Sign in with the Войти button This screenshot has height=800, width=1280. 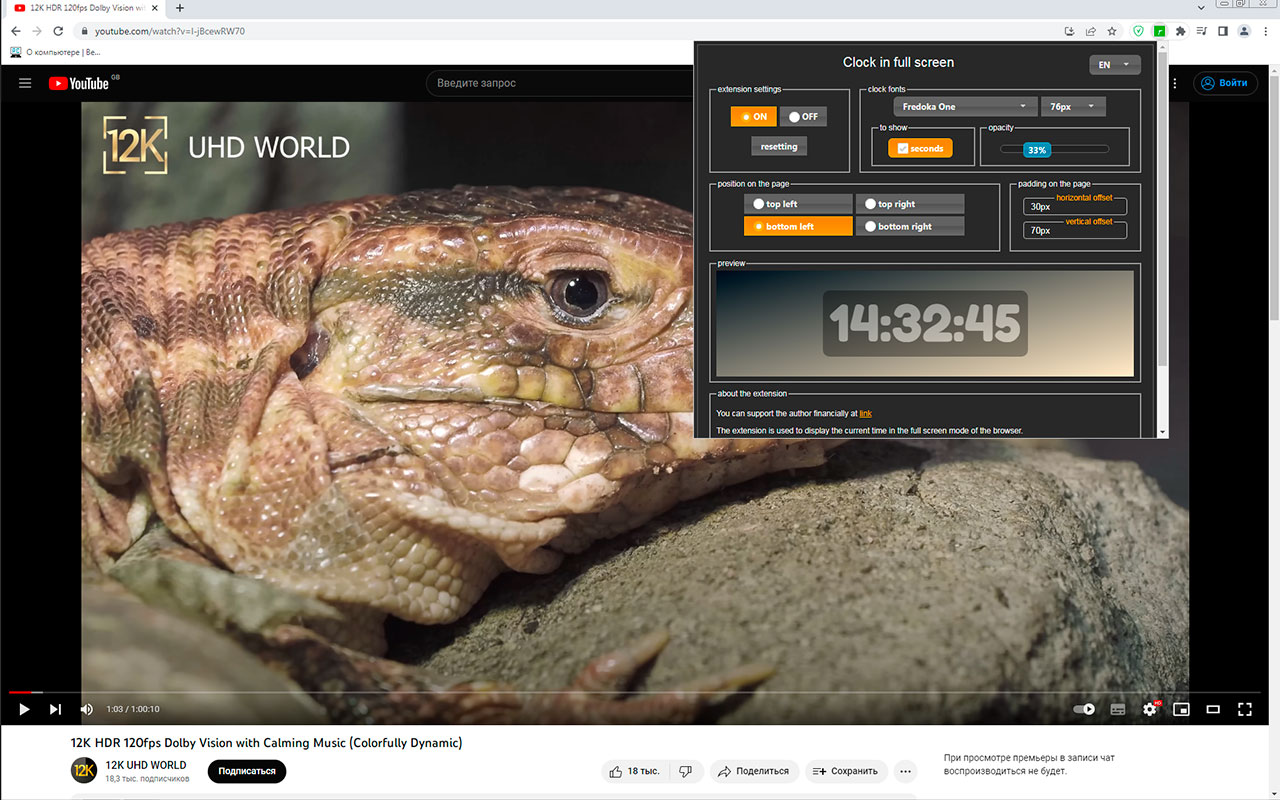click(x=1227, y=83)
